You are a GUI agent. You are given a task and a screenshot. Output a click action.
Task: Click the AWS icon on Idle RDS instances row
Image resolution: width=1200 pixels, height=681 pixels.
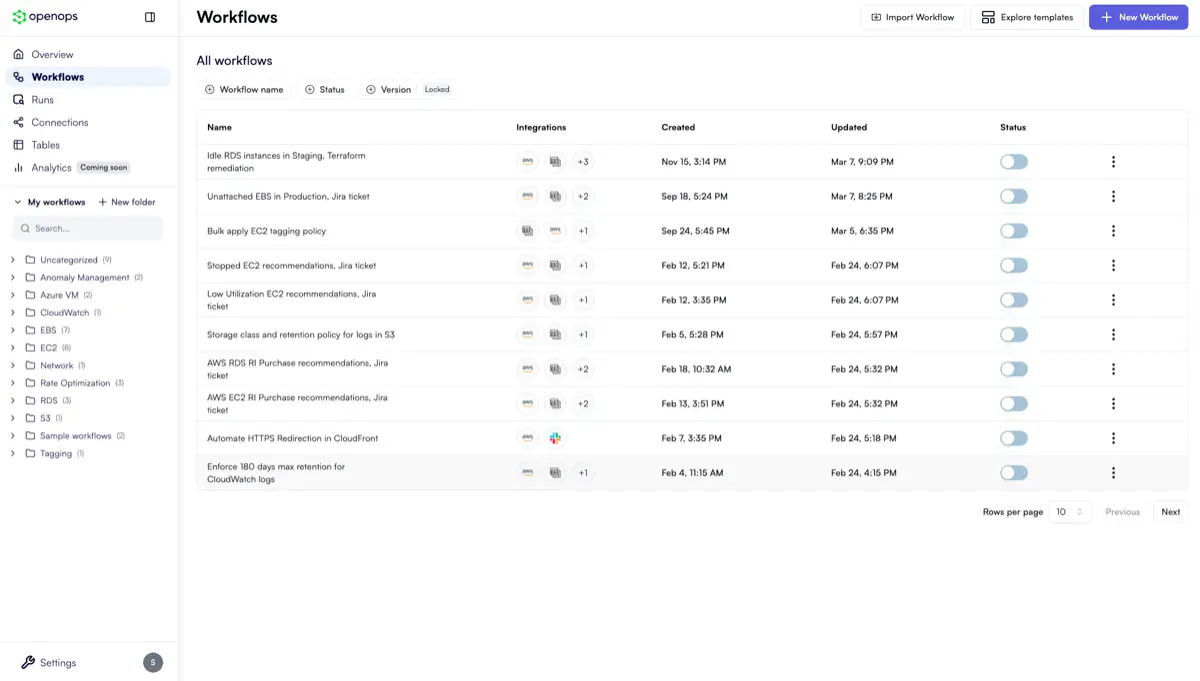(527, 161)
